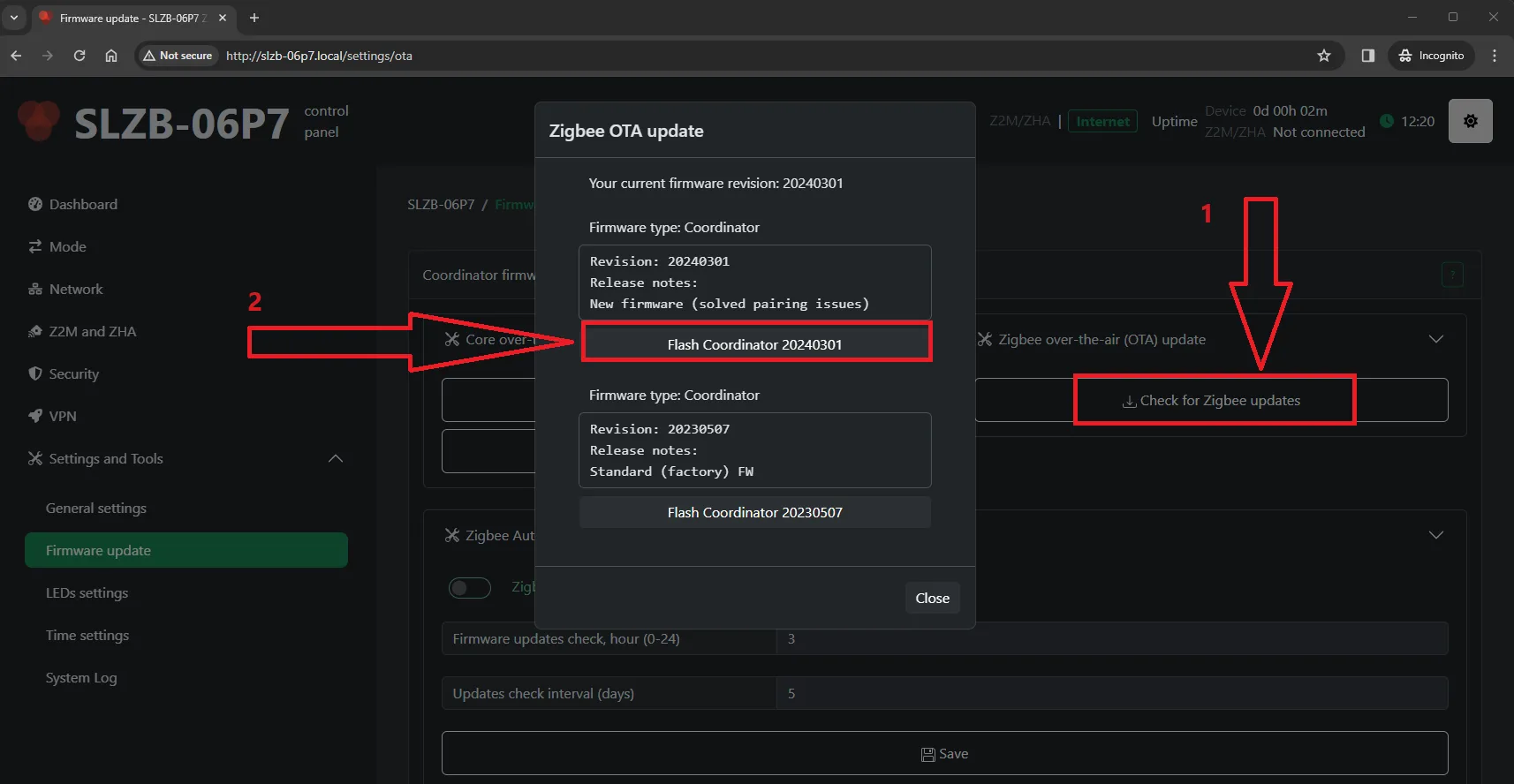Open a new browser tab
This screenshot has width=1514, height=784.
[x=254, y=18]
